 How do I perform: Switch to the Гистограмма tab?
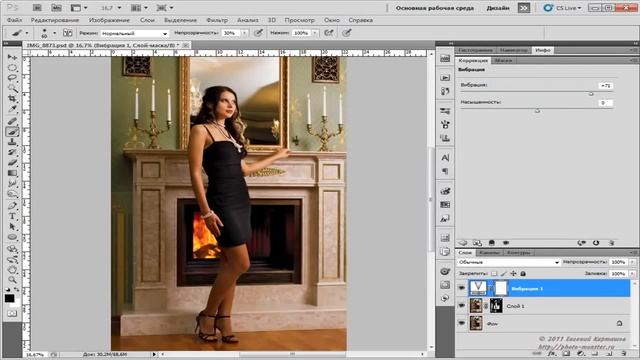click(475, 50)
